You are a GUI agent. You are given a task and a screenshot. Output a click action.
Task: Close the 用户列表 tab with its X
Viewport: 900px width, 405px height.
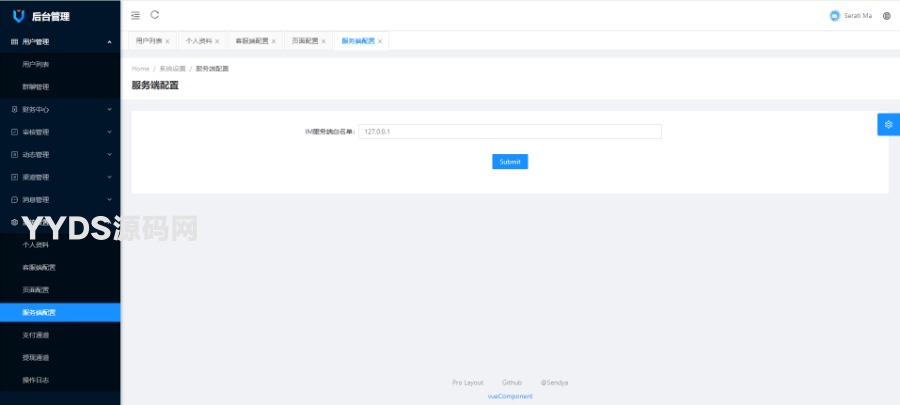point(167,41)
